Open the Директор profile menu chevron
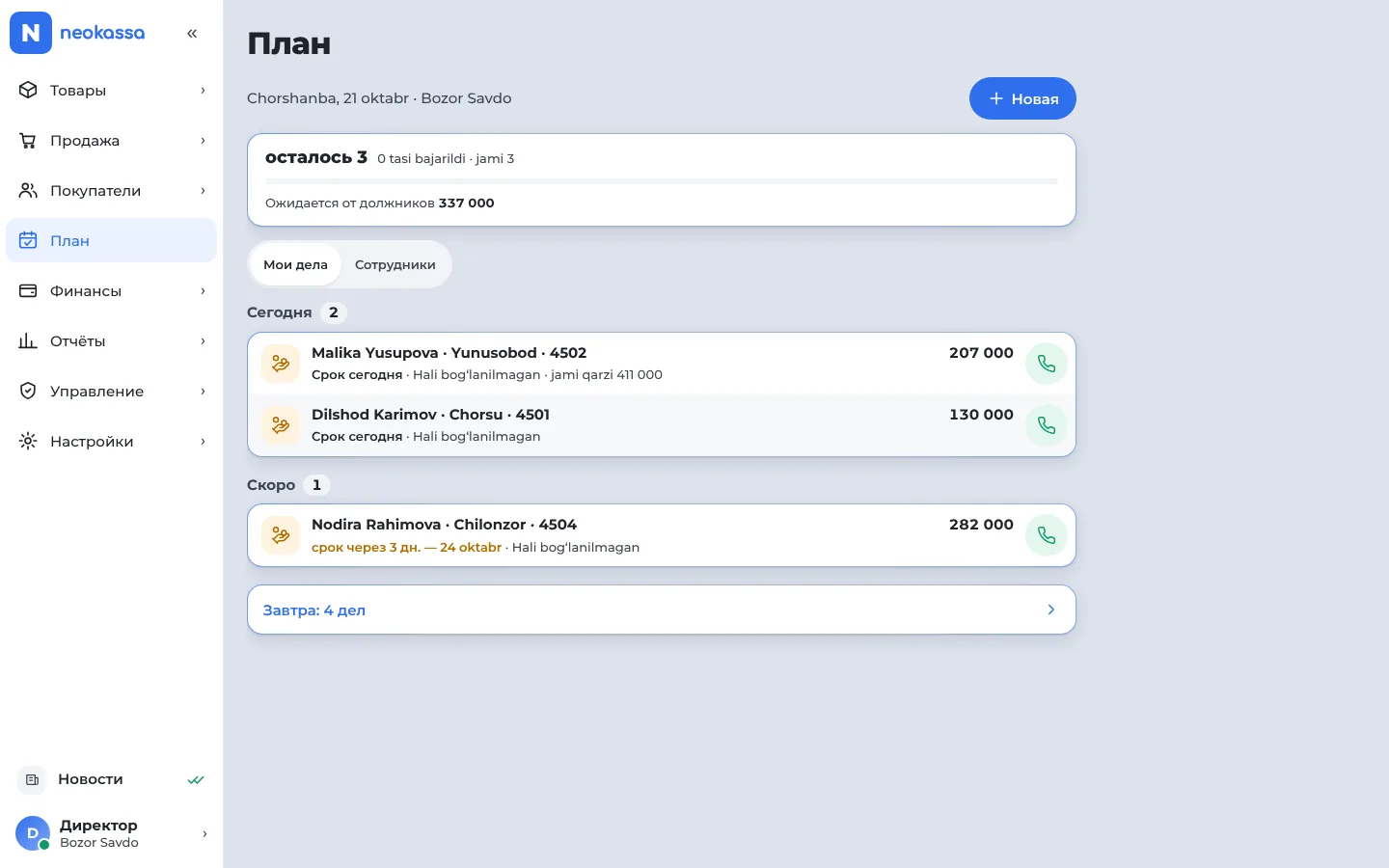Image resolution: width=1389 pixels, height=868 pixels. tap(204, 834)
